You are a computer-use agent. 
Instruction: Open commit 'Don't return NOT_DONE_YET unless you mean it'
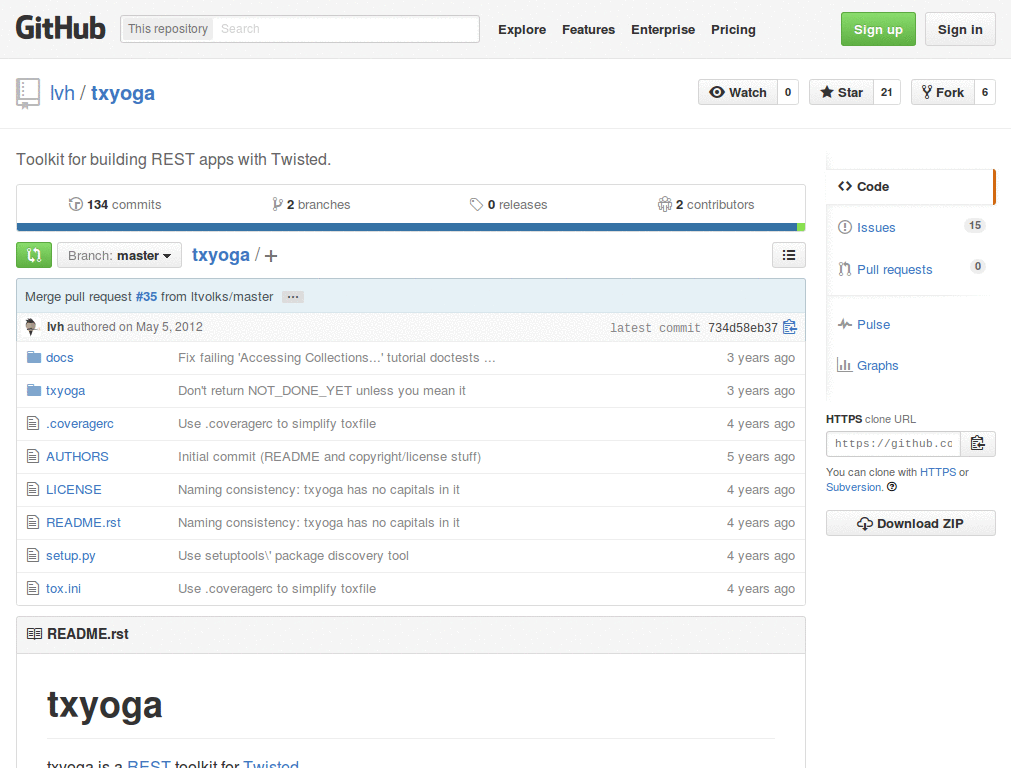click(322, 391)
